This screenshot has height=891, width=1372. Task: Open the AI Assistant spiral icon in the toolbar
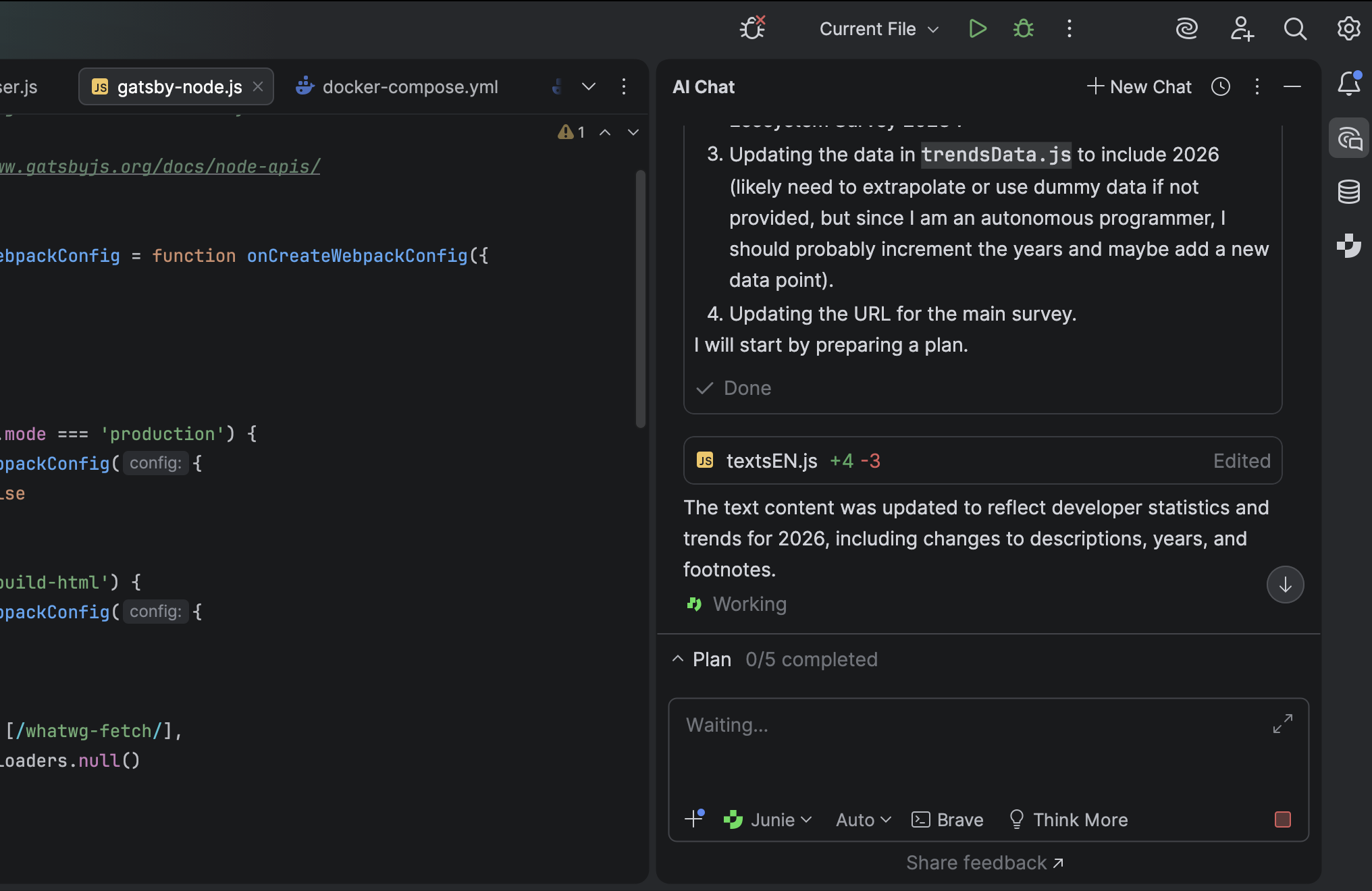(1186, 29)
